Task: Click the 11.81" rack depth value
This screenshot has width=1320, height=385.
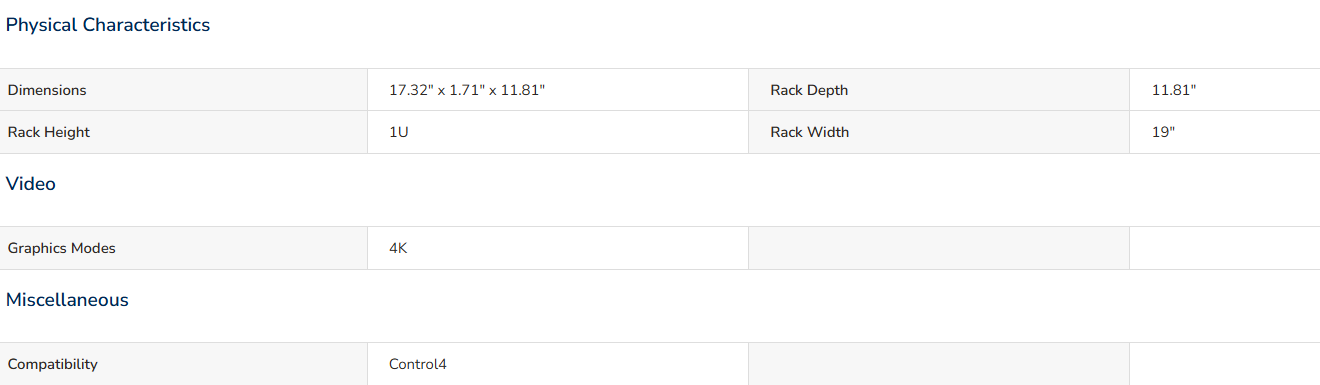Action: (1174, 90)
